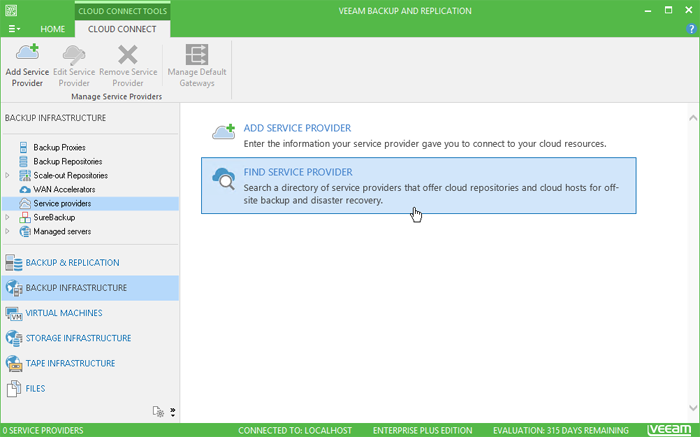
Task: Click the Add Service Provider heading link
Action: (297, 128)
